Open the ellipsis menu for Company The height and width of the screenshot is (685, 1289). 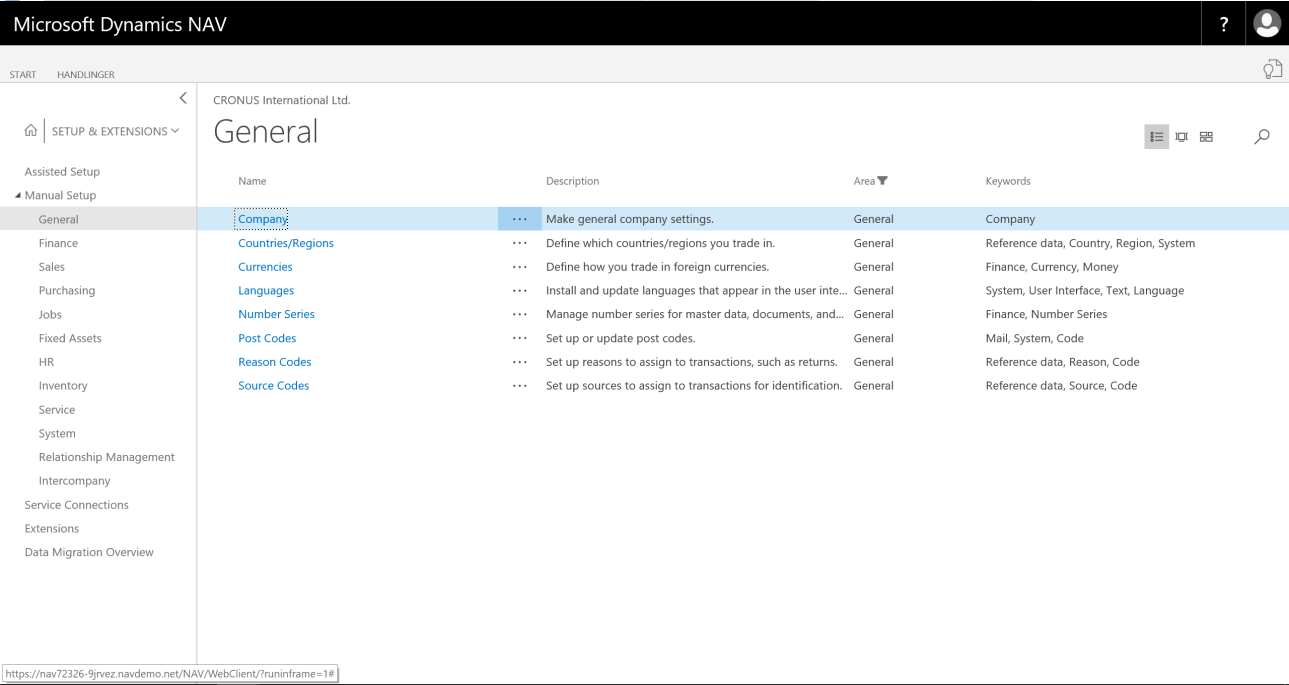tap(519, 219)
